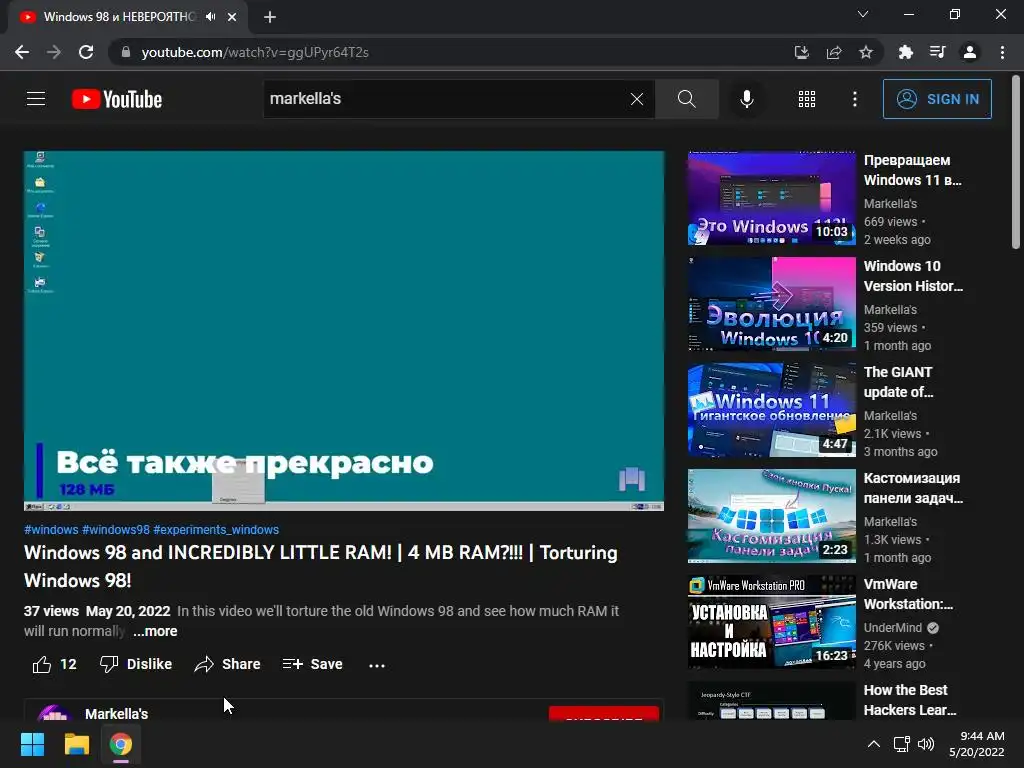Open File Explorer from taskbar
The image size is (1024, 768).
[76, 744]
